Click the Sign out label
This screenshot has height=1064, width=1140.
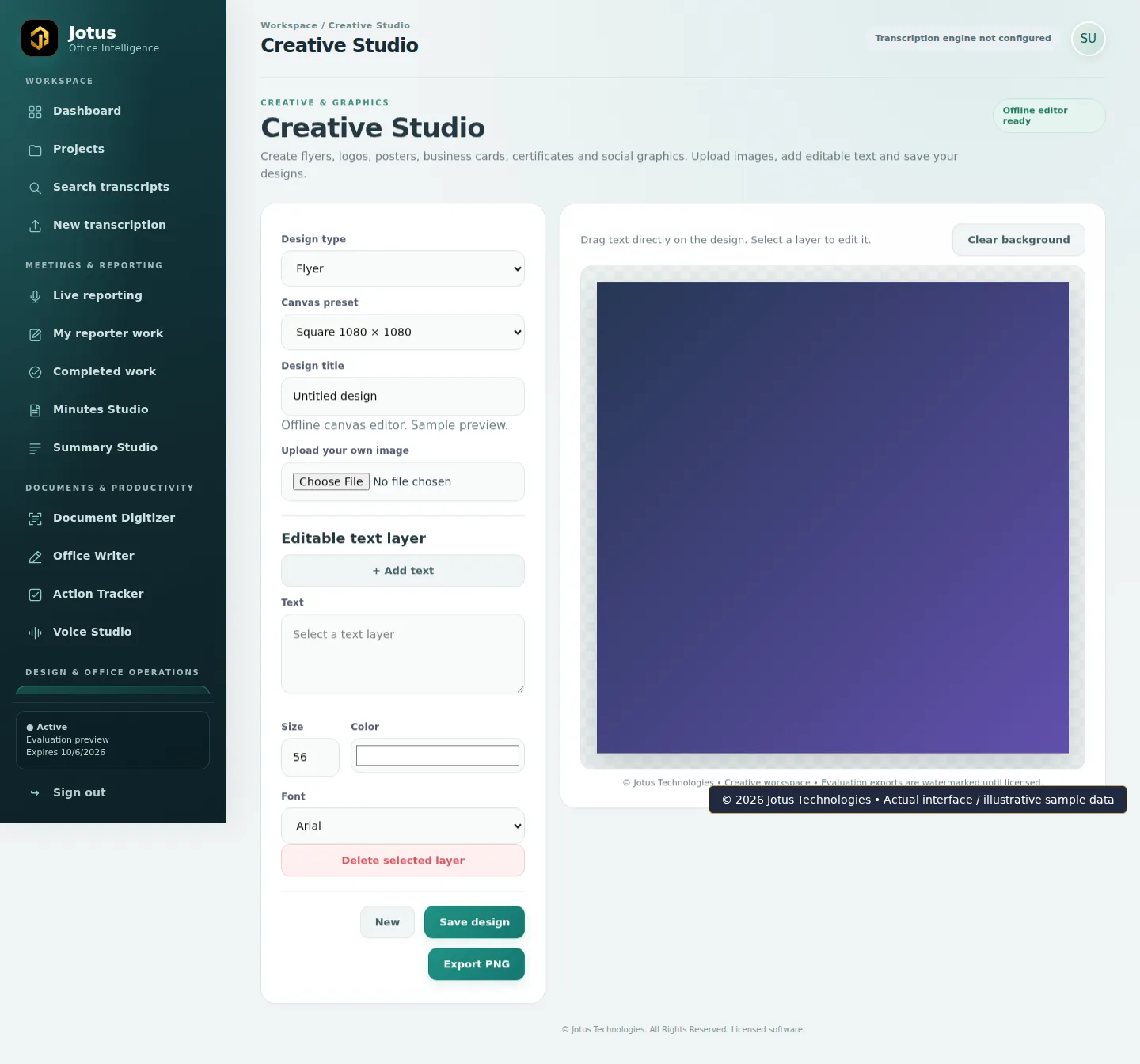(x=79, y=792)
